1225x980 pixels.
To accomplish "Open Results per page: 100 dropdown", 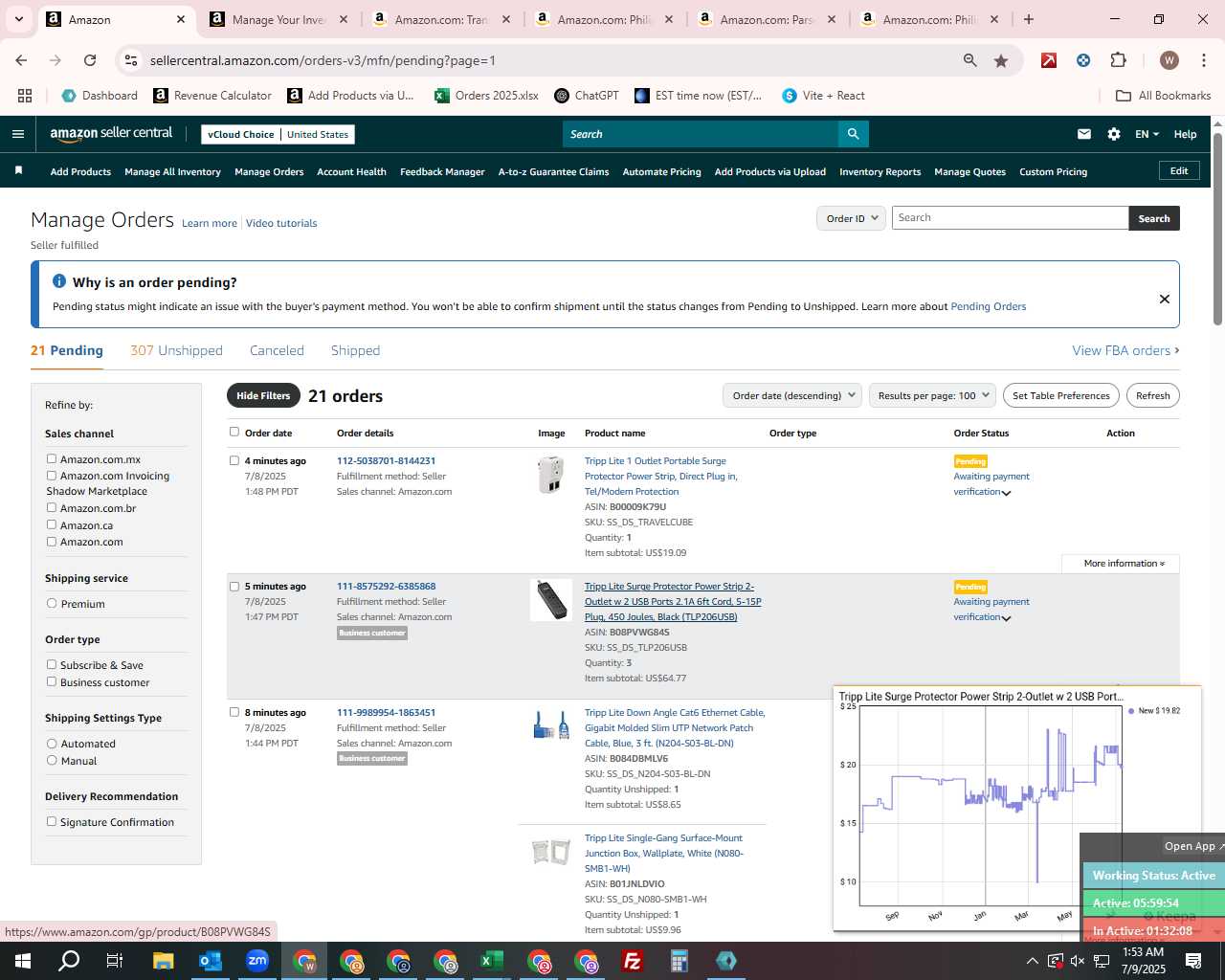I will click(x=933, y=395).
